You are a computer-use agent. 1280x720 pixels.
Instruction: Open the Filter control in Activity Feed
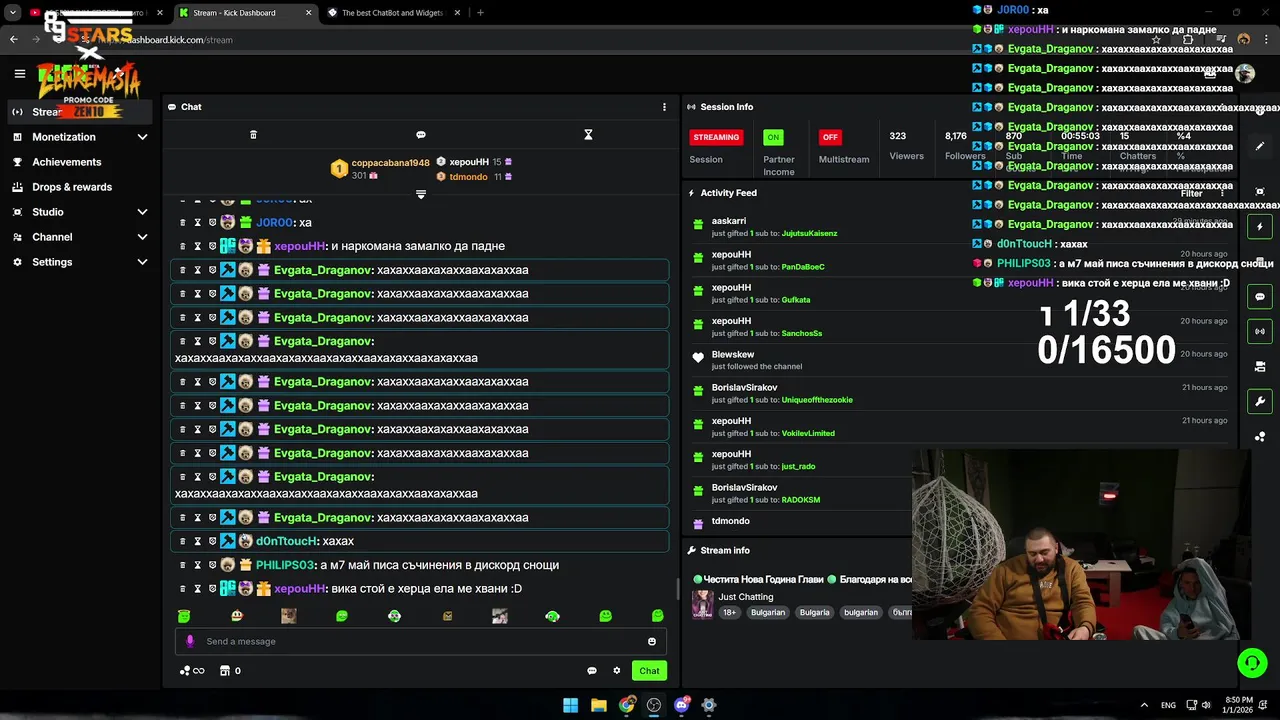pyautogui.click(x=1191, y=193)
